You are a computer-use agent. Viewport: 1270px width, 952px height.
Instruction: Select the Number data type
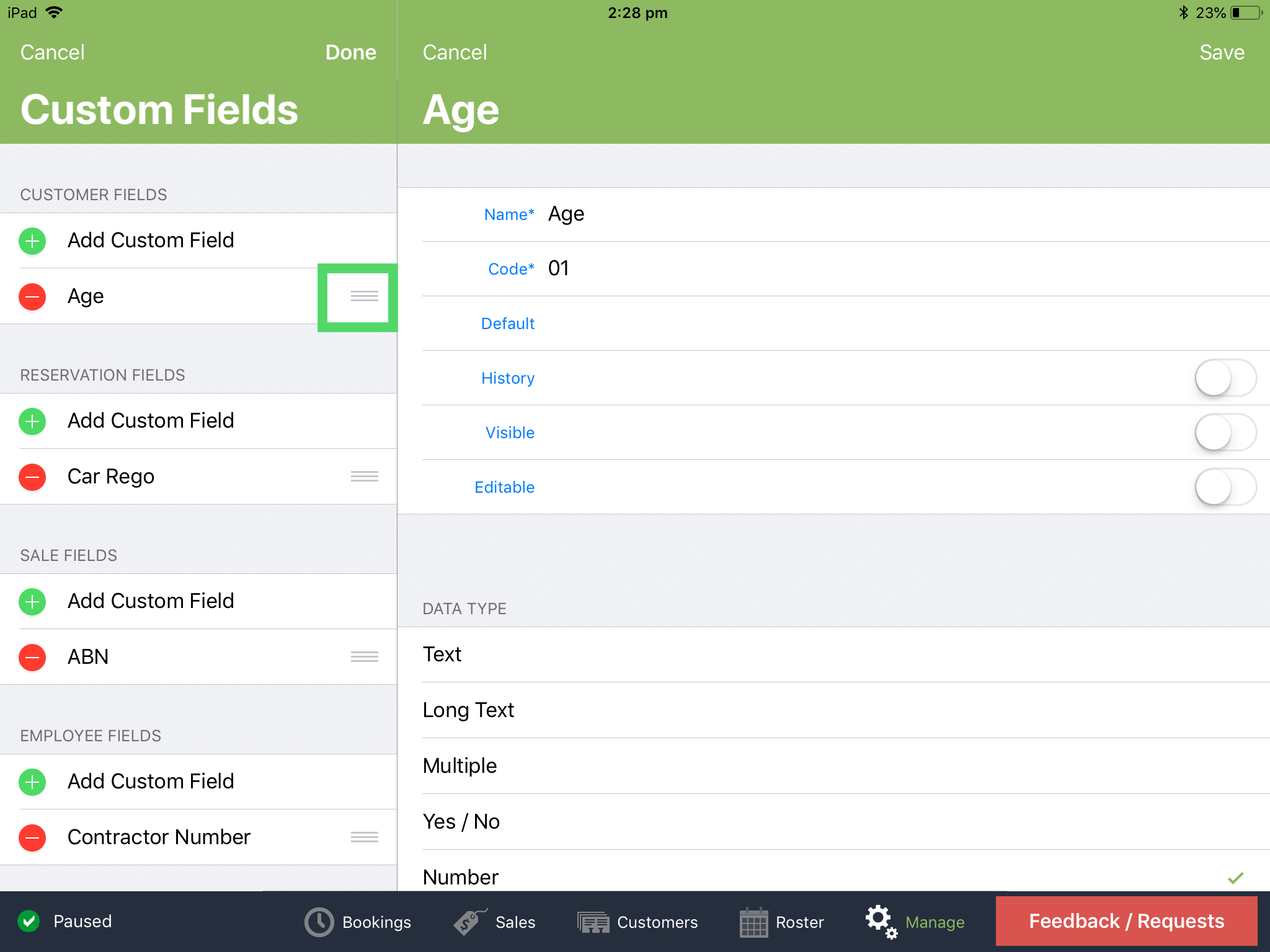point(833,871)
